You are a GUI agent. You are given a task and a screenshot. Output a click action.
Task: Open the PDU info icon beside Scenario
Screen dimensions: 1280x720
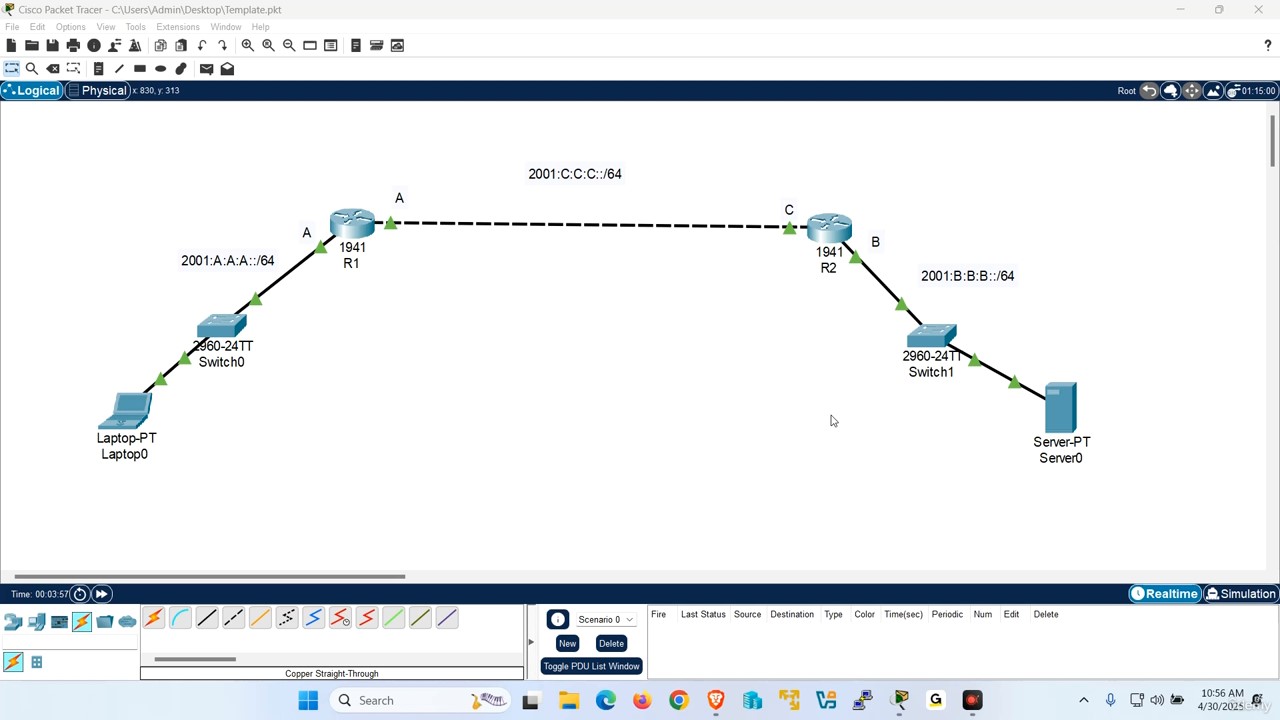[x=558, y=620]
